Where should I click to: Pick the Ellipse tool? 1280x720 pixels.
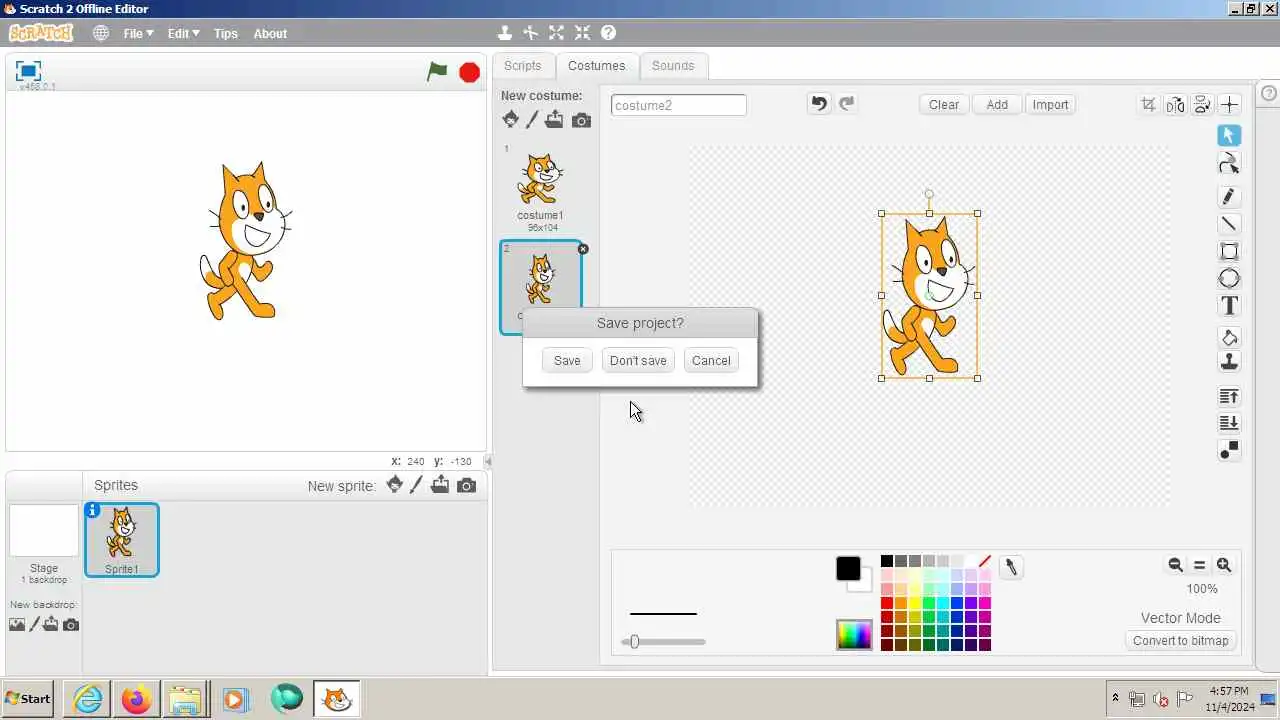click(x=1229, y=279)
